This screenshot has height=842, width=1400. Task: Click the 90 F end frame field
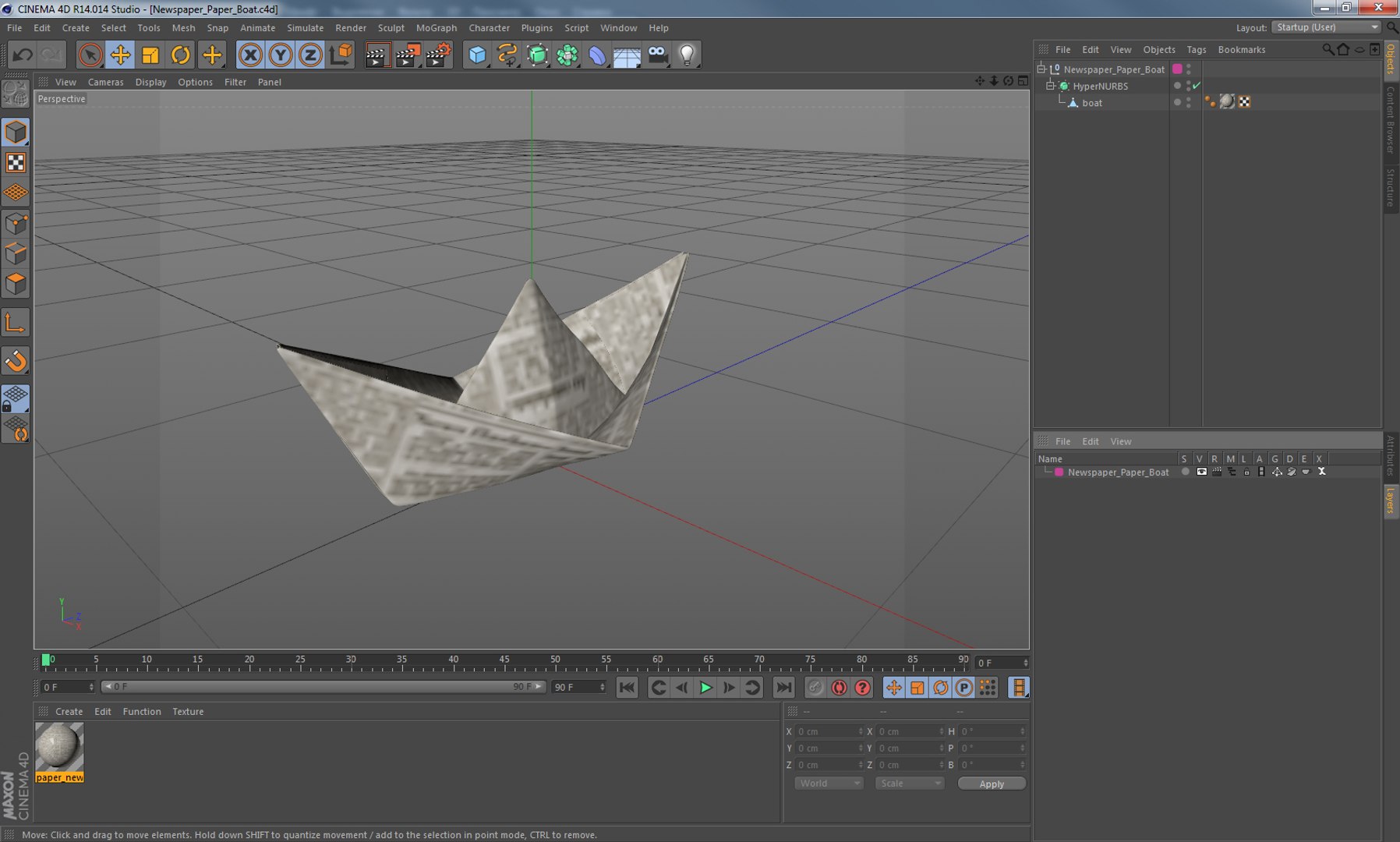578,687
